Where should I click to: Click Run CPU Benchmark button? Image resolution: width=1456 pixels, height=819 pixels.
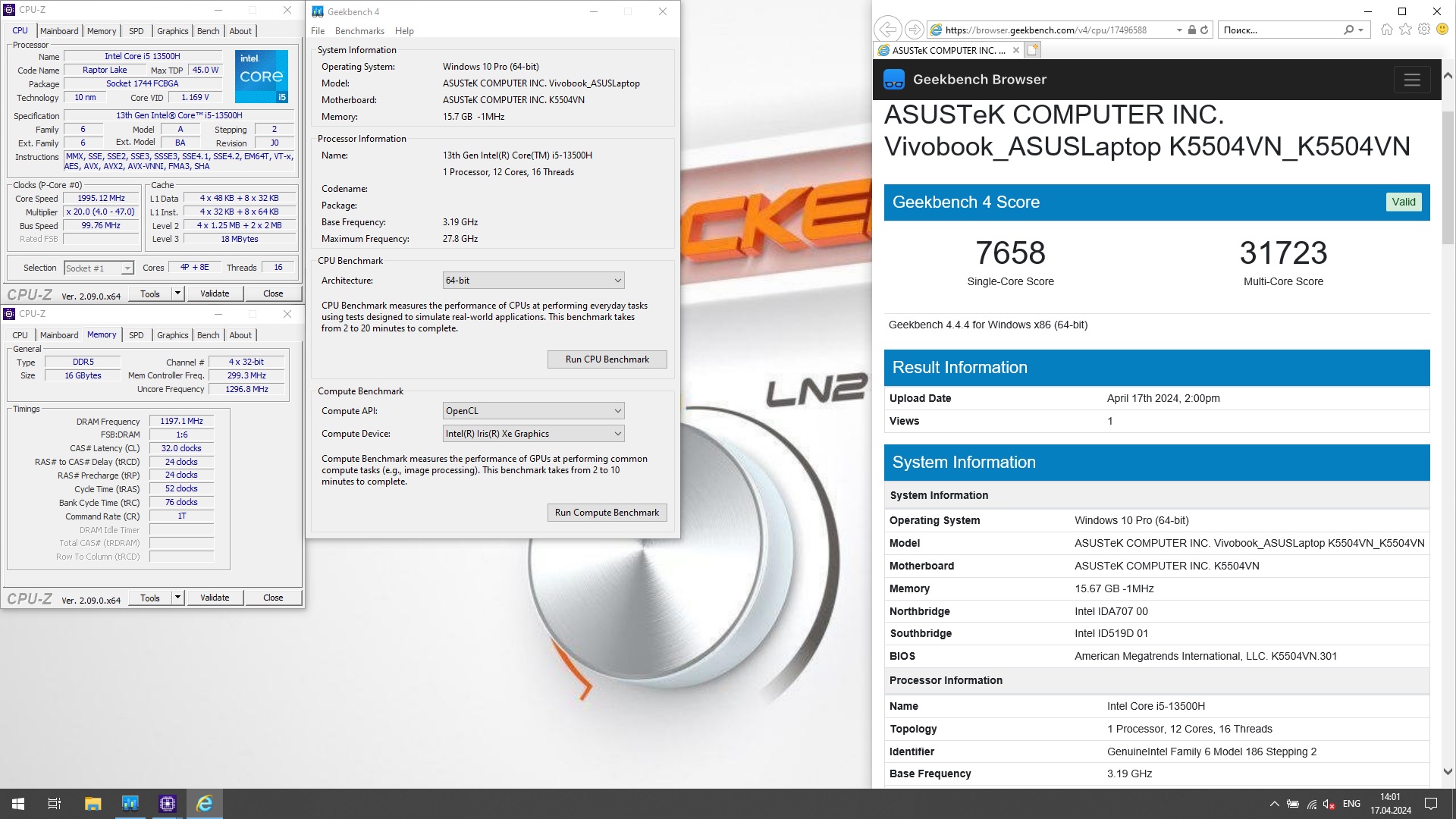(607, 359)
